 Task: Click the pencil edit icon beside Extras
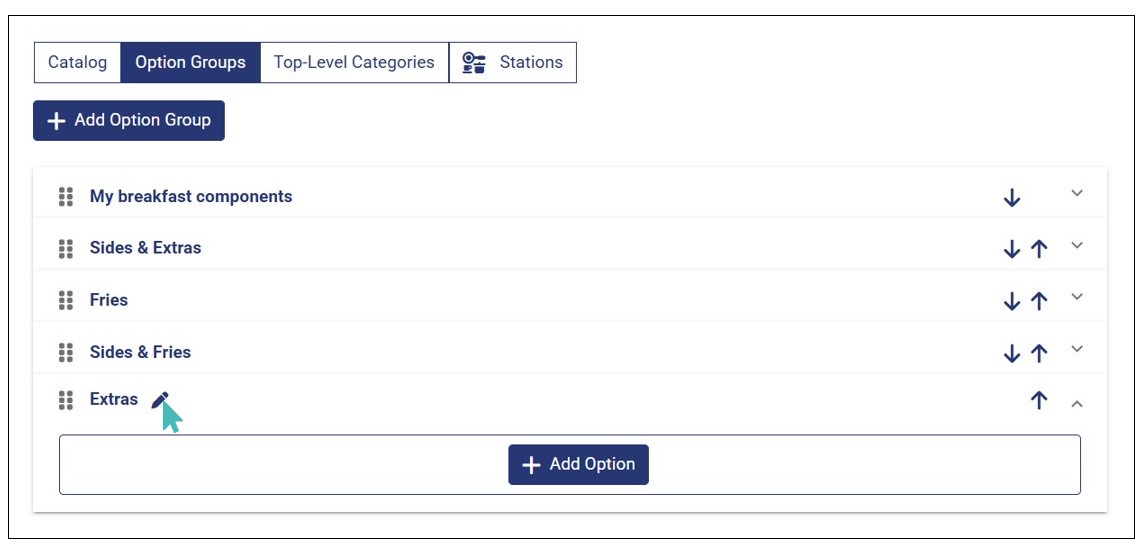160,400
